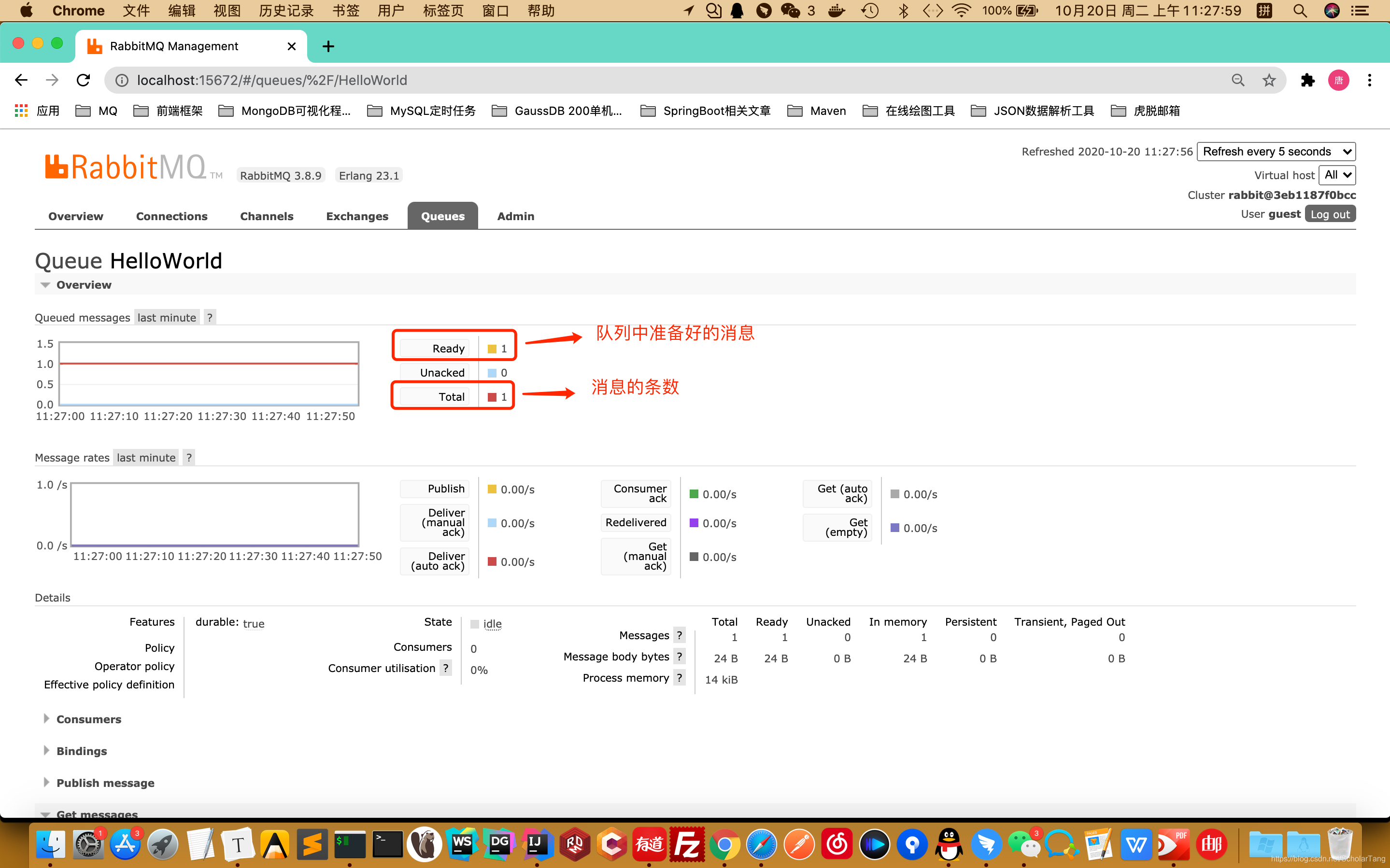
Task: Click the Erlang 23.1 version label
Action: coord(369,175)
